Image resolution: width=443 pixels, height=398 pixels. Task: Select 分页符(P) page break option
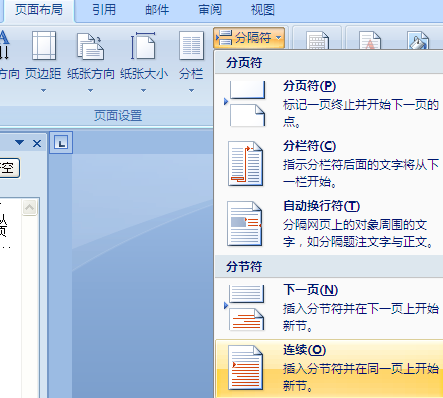coord(329,104)
